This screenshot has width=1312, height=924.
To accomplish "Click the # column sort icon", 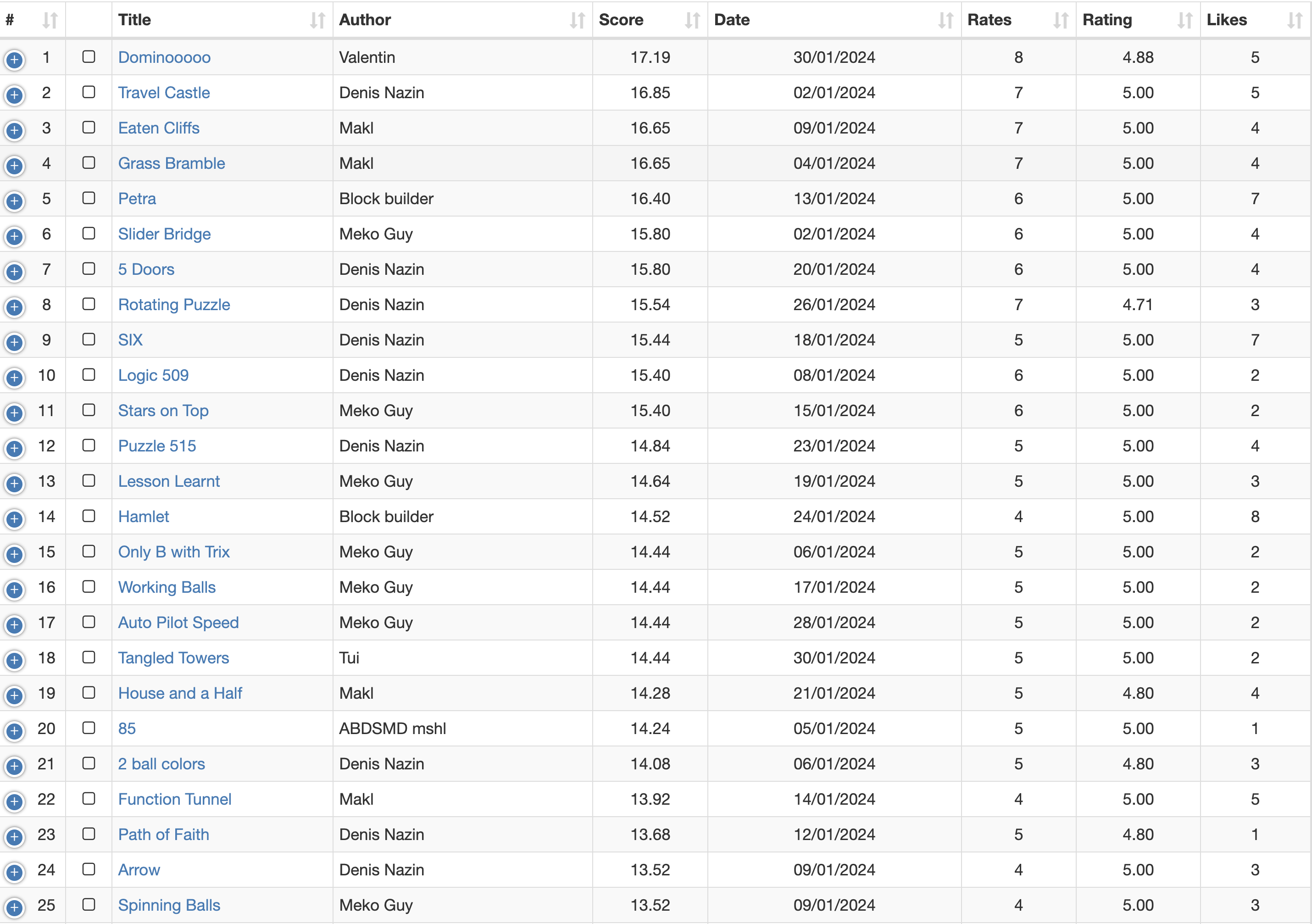I will click(x=50, y=21).
